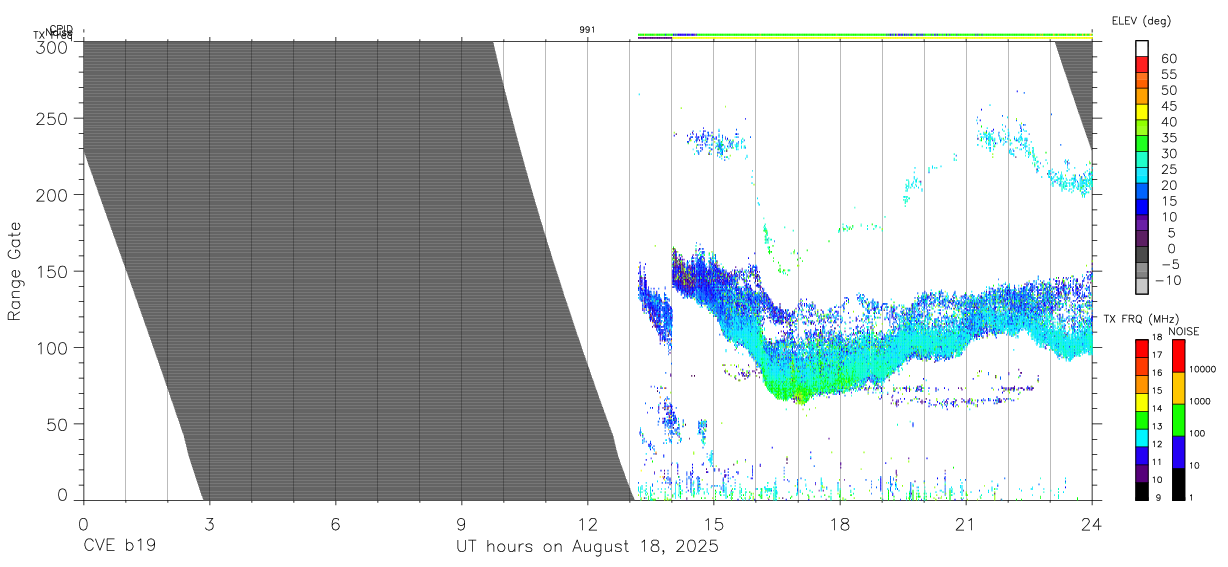Click the "24" hour tick label on x-axis
The height and width of the screenshot is (567, 1228).
[x=1092, y=524]
